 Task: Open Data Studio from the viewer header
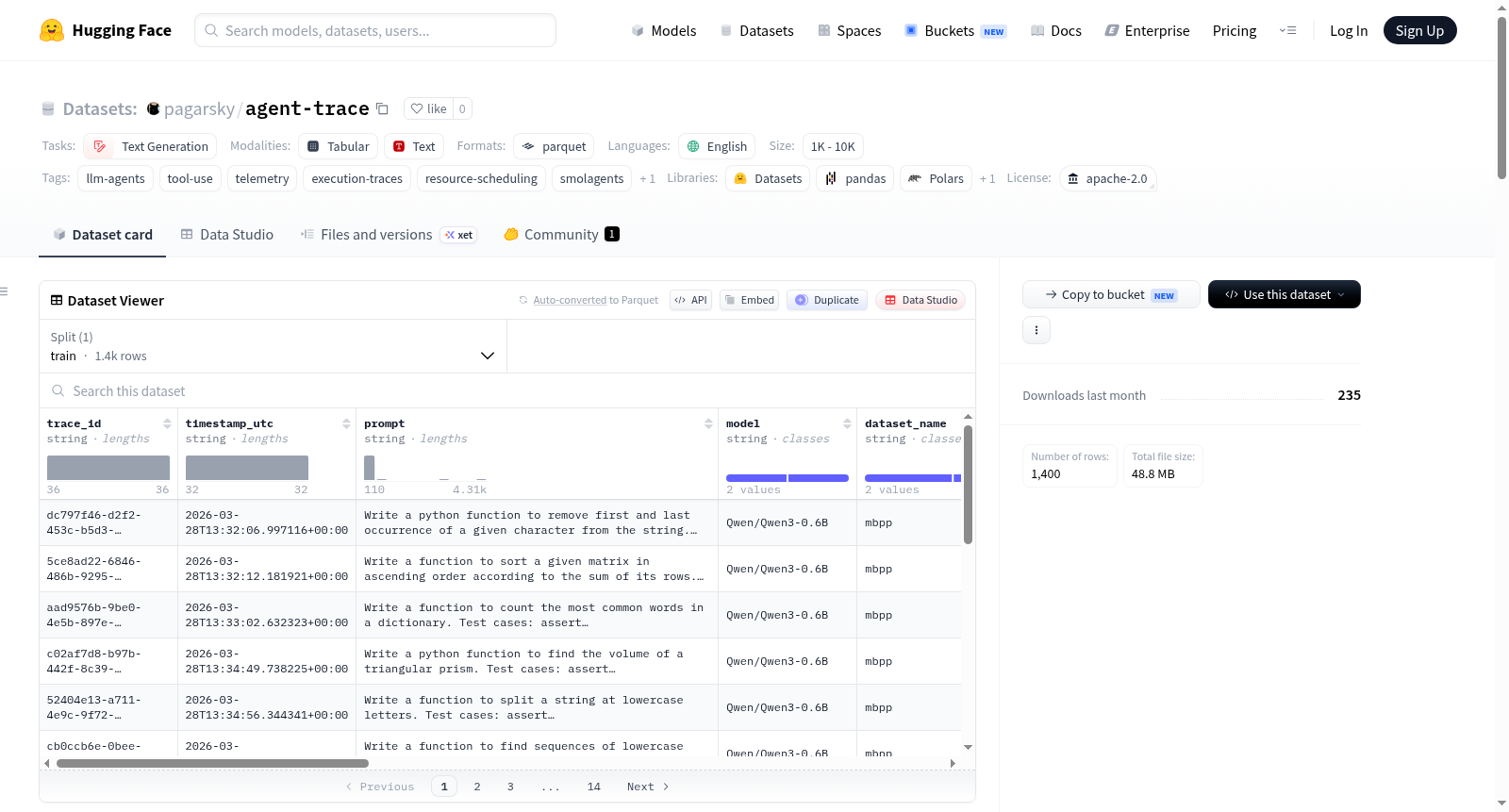point(920,300)
